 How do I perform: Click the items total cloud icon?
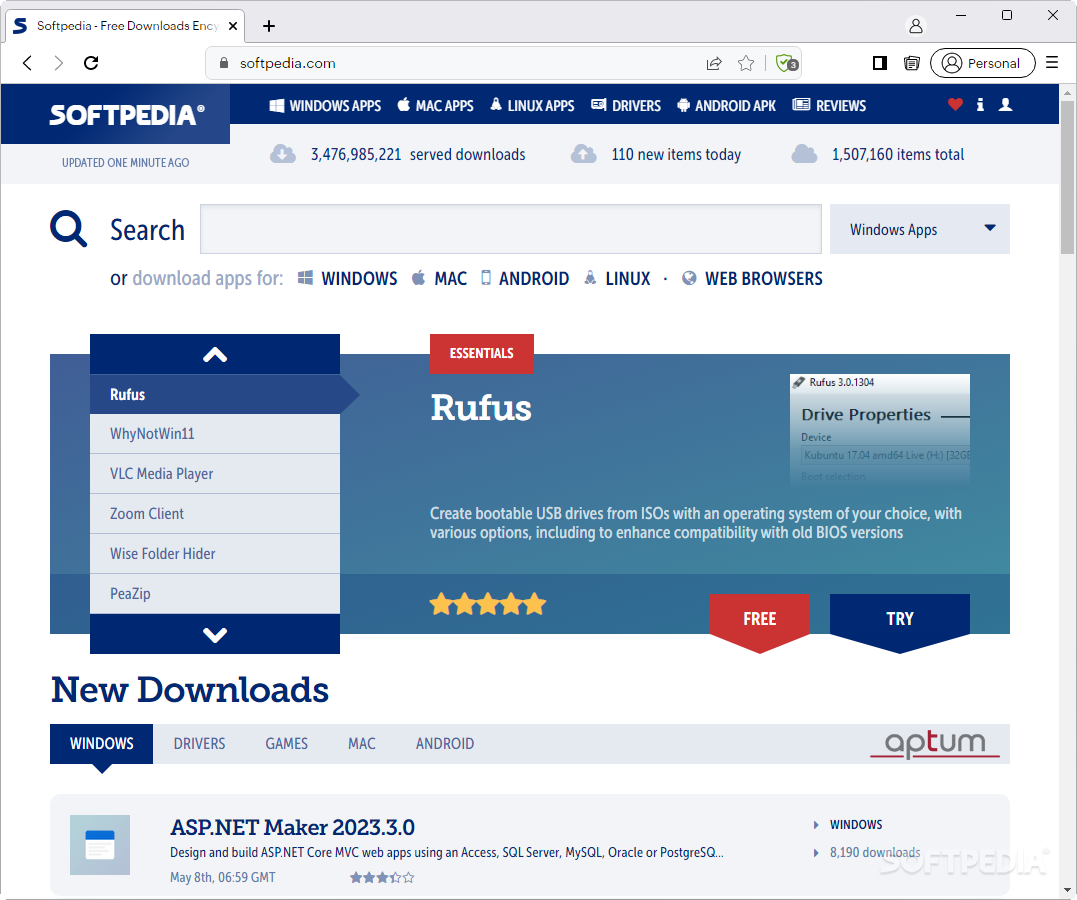click(x=804, y=154)
